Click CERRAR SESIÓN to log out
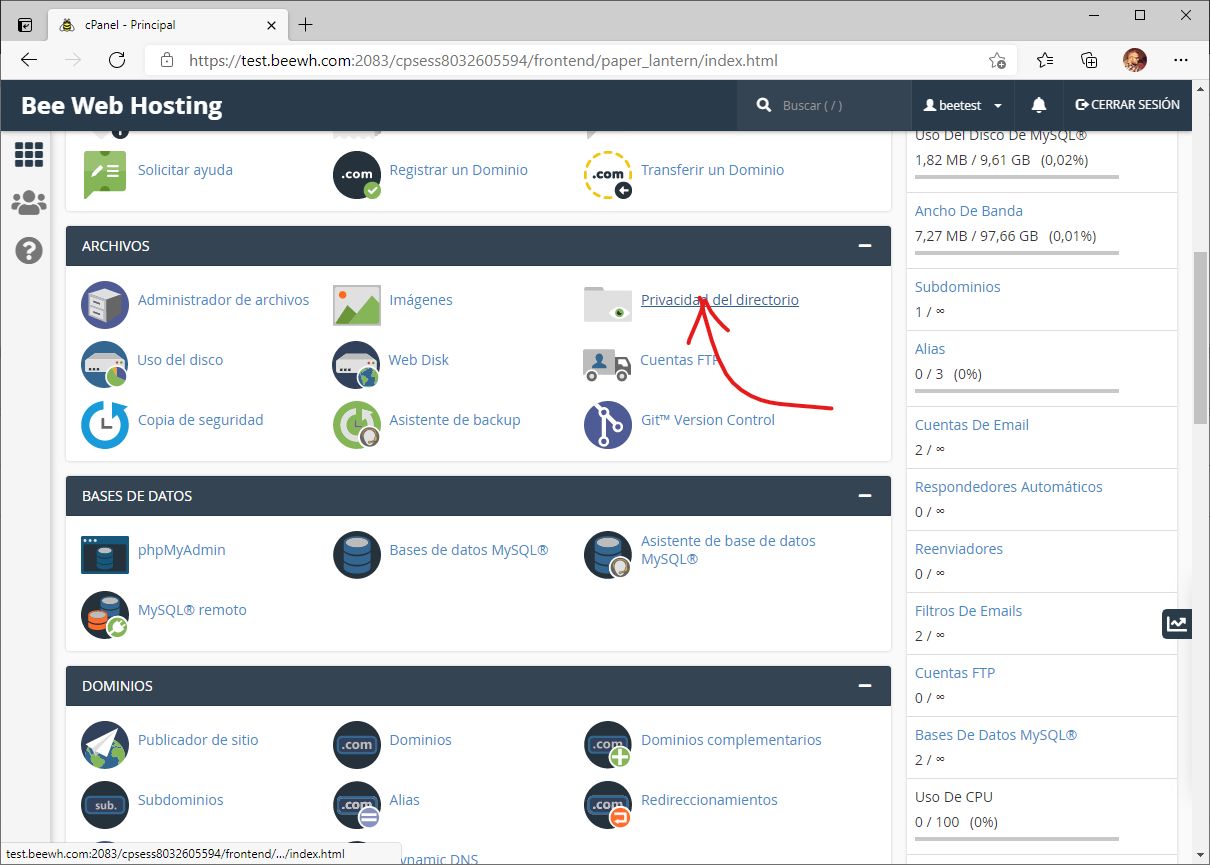 click(x=1127, y=105)
